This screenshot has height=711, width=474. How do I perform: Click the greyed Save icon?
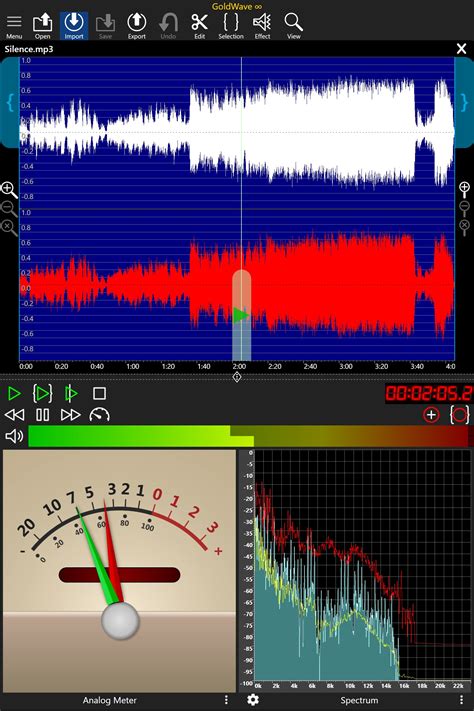pyautogui.click(x=105, y=26)
